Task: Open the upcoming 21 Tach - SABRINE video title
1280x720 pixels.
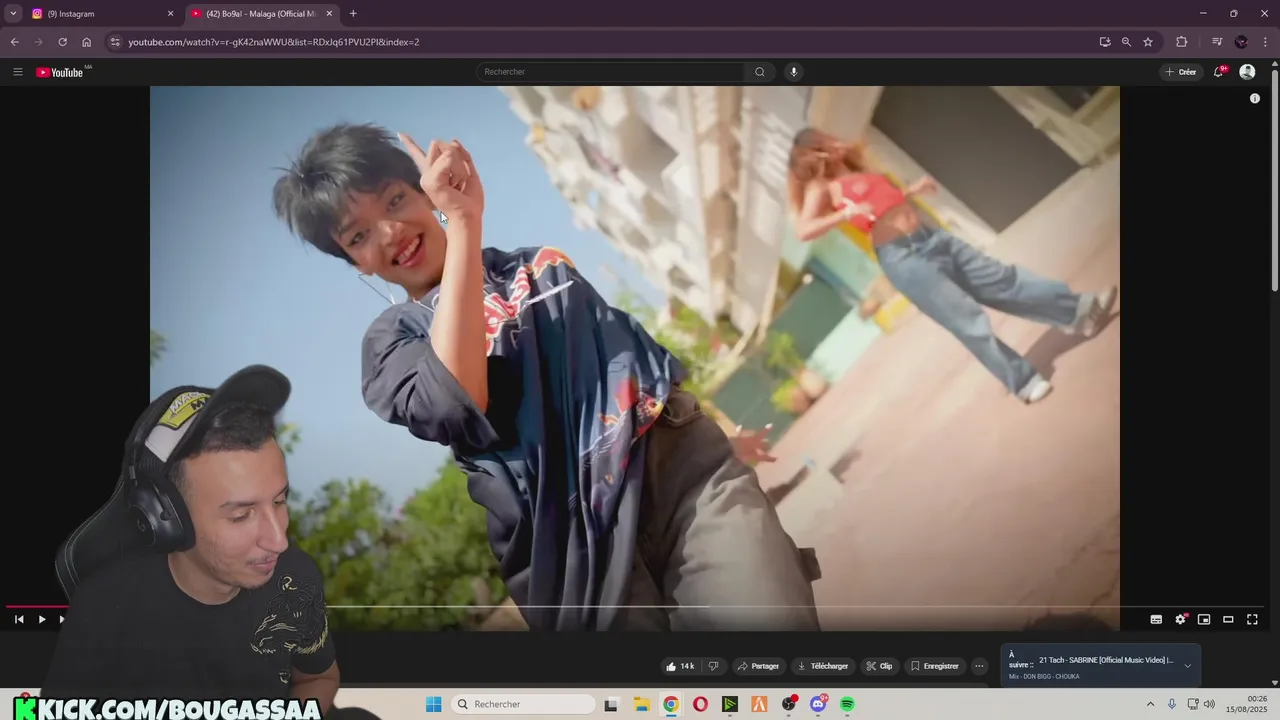Action: pos(1106,660)
